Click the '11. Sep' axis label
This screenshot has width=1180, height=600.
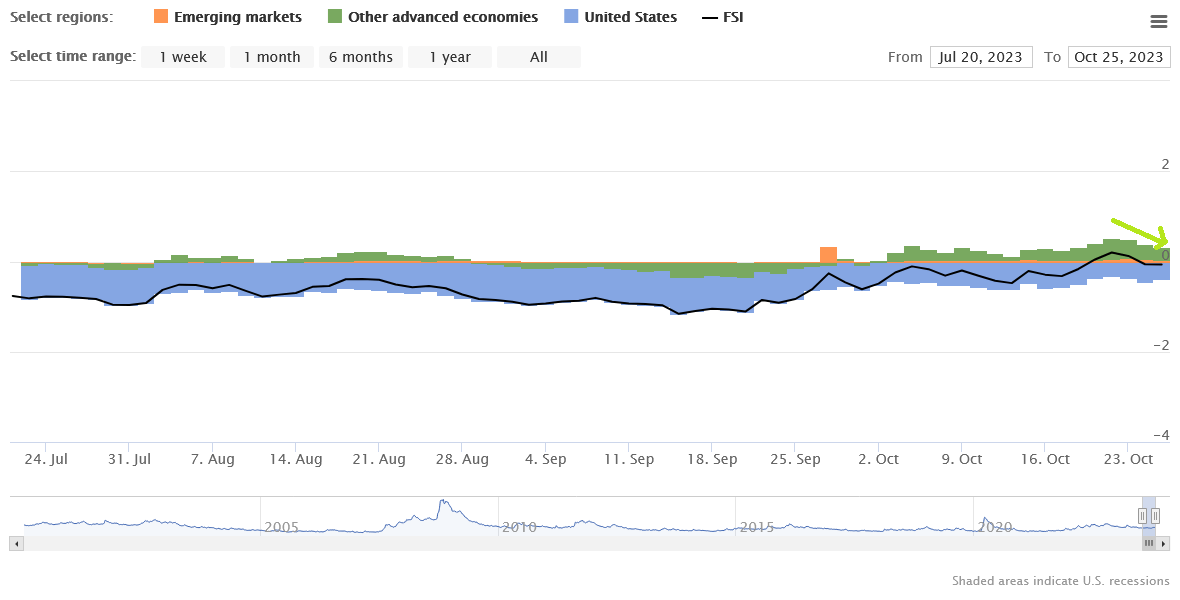[628, 459]
